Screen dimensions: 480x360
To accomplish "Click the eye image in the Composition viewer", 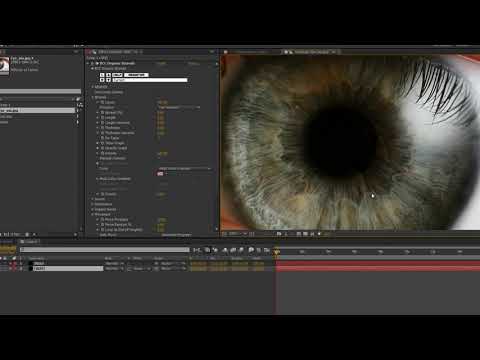I will (350, 142).
